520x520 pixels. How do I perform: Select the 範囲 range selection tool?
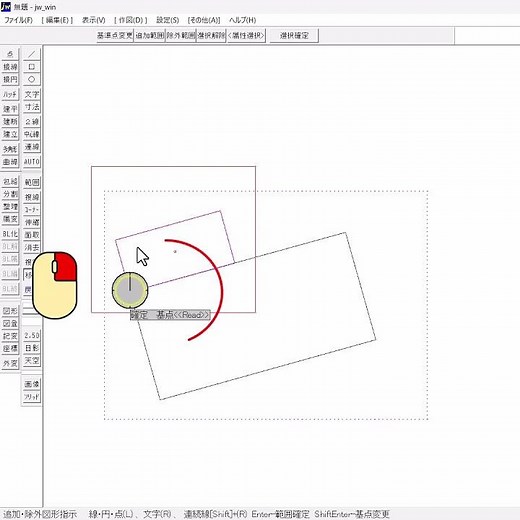click(32, 182)
